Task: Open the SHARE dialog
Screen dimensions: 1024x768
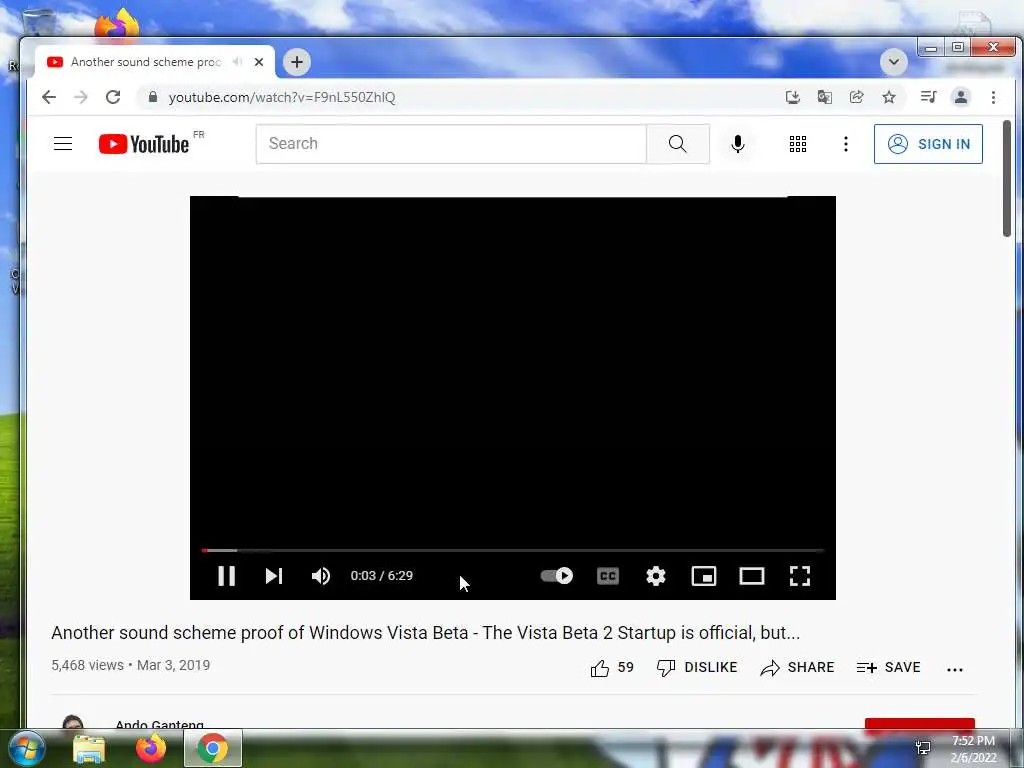Action: [797, 667]
